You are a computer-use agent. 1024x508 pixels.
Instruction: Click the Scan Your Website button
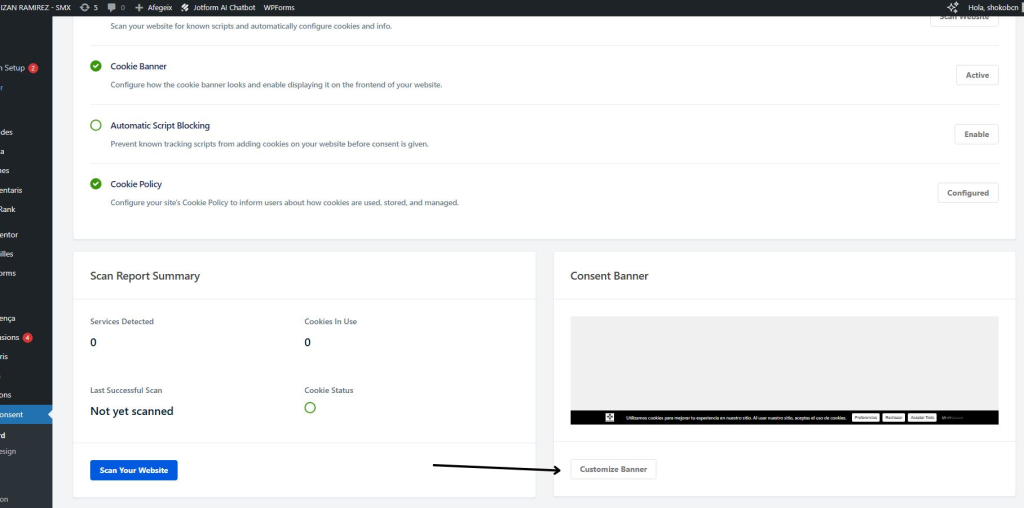[x=133, y=470]
